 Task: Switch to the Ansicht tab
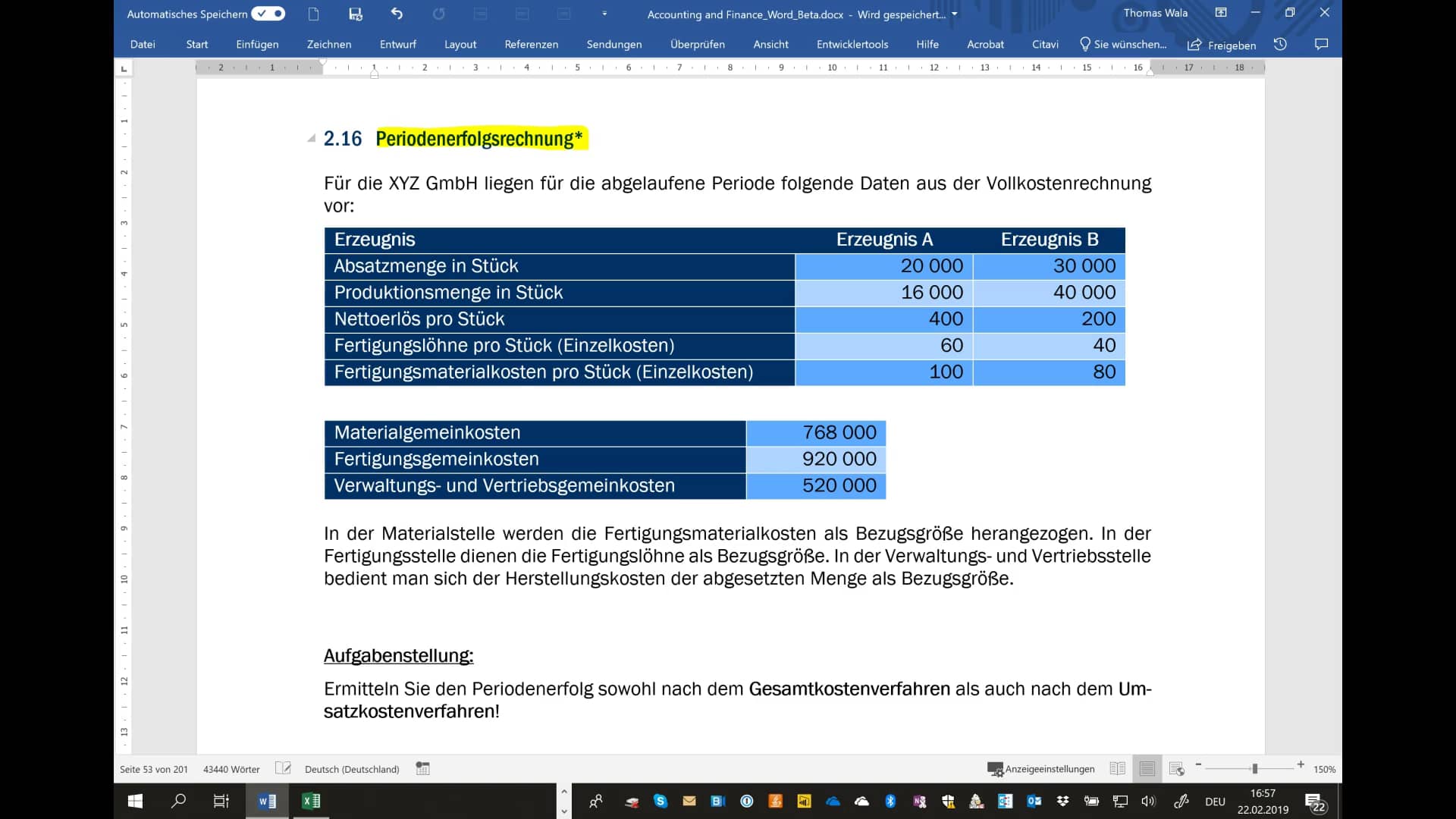click(771, 44)
